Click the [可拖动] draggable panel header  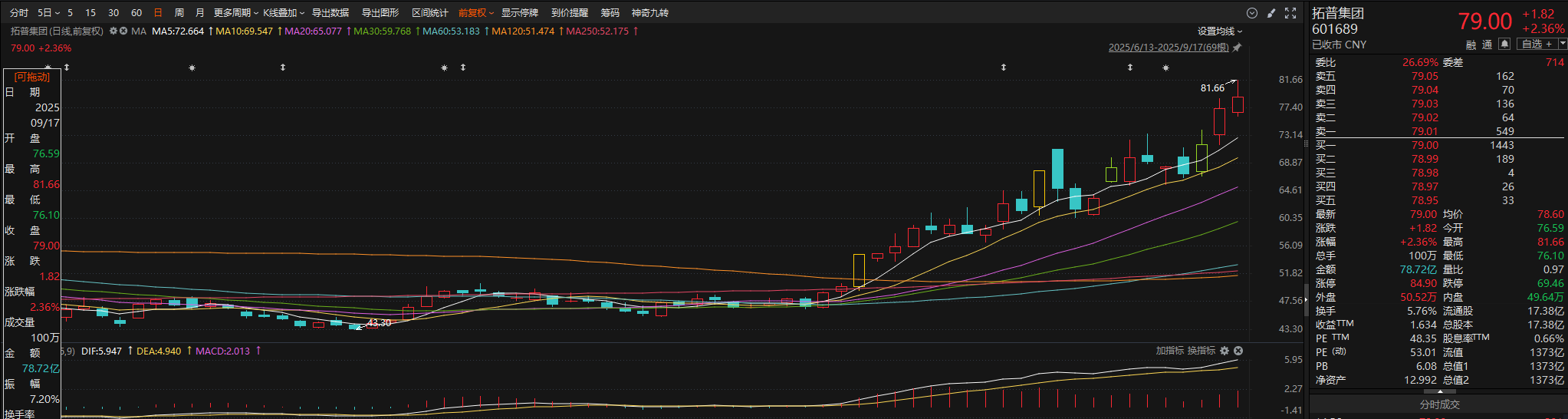32,77
